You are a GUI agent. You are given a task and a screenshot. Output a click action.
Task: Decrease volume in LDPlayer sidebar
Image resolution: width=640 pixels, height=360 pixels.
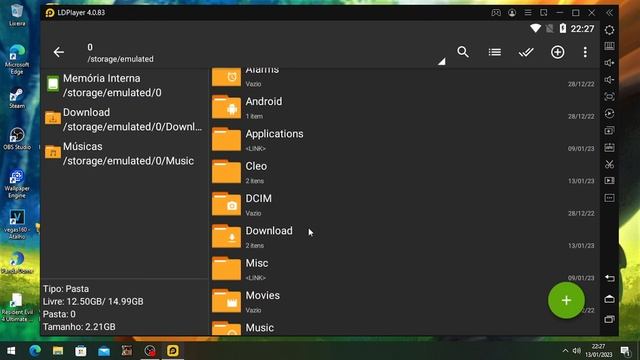[x=609, y=80]
